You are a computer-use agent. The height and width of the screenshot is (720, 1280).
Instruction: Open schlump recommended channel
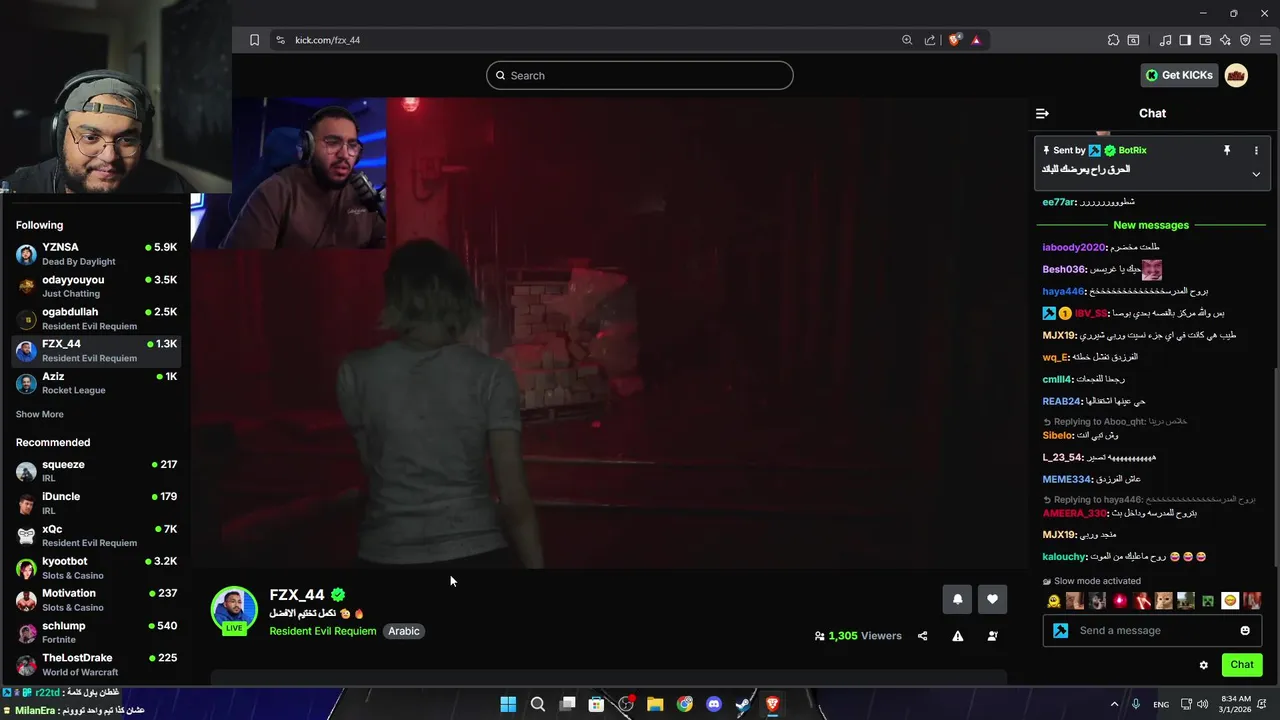(95, 632)
